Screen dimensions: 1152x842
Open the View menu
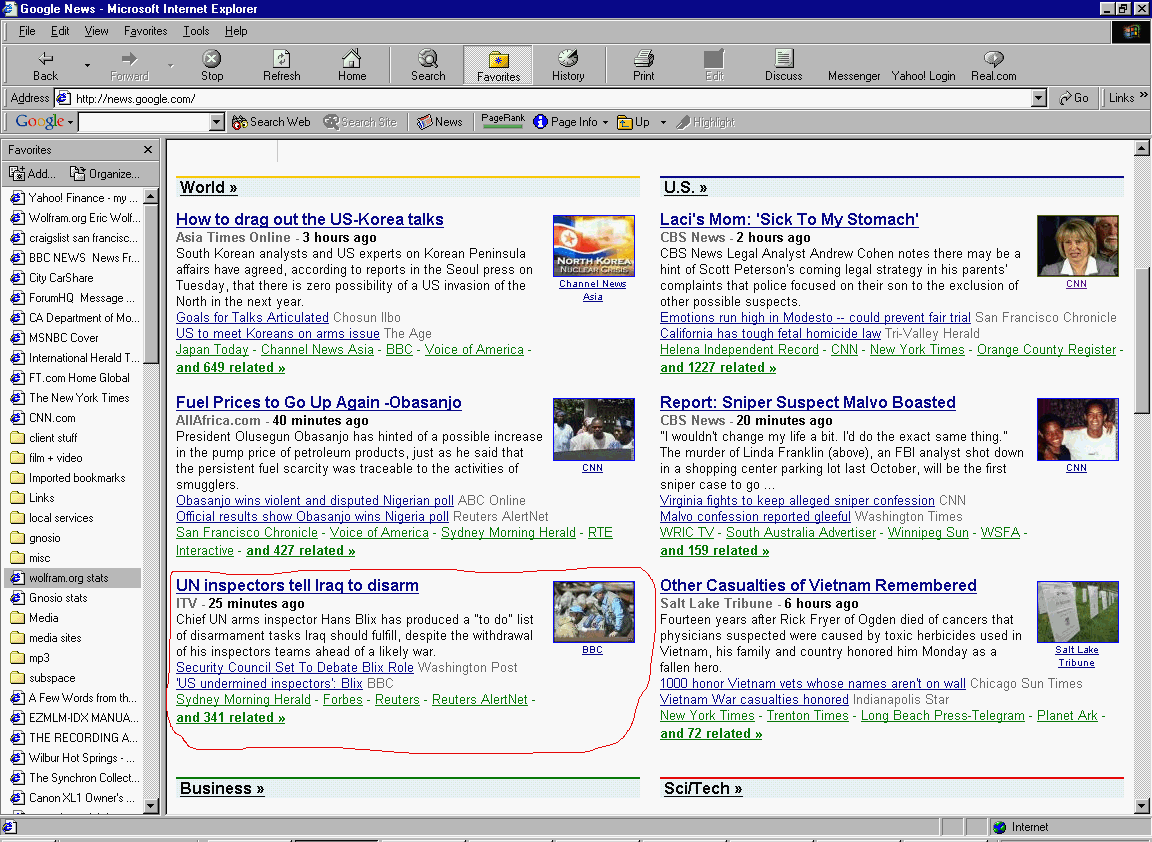pos(97,31)
